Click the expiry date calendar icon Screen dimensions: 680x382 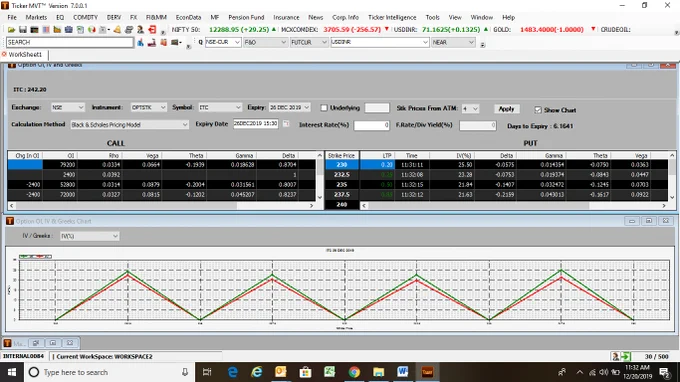pyautogui.click(x=286, y=124)
